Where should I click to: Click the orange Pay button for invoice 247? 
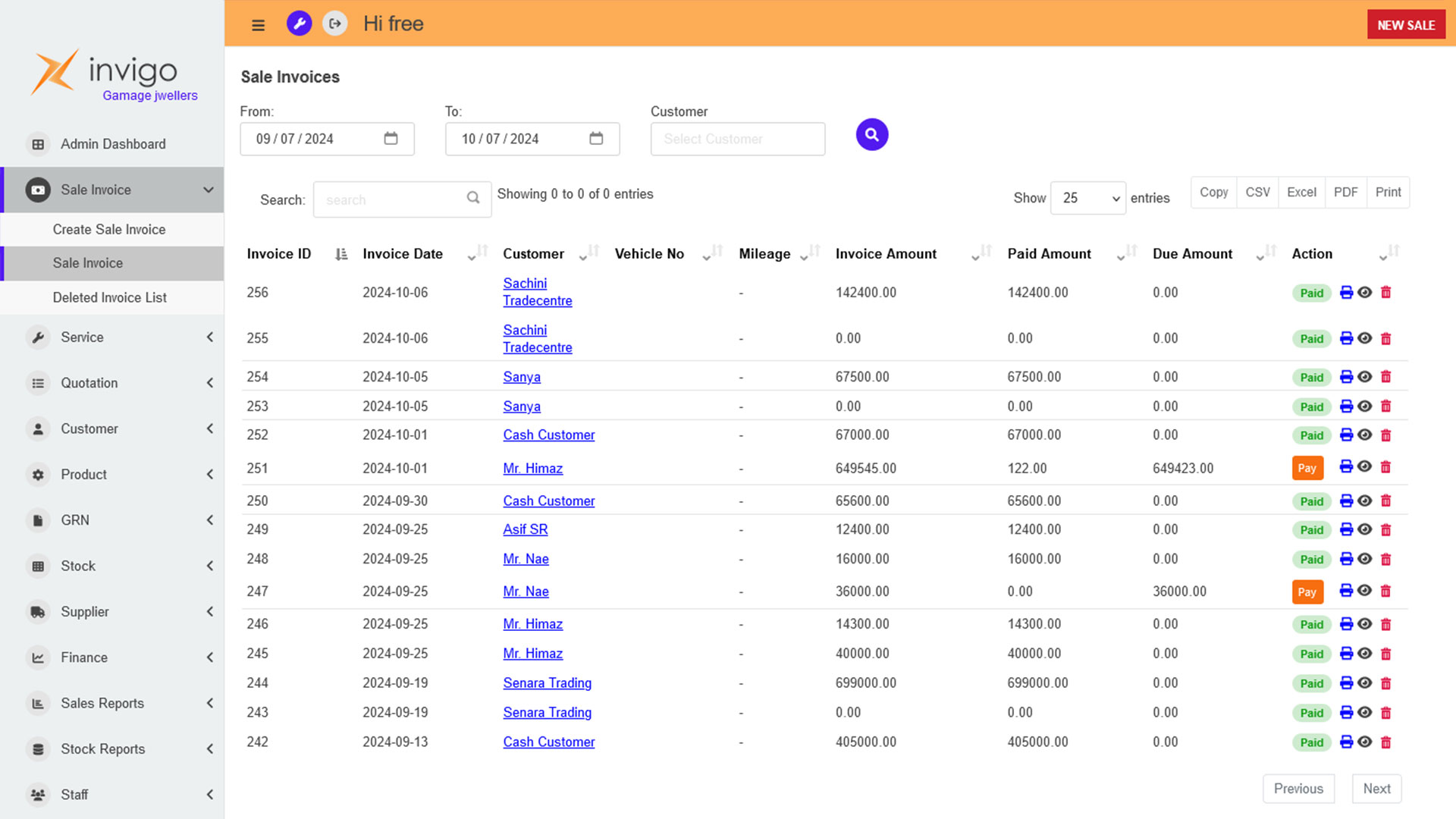click(1307, 592)
